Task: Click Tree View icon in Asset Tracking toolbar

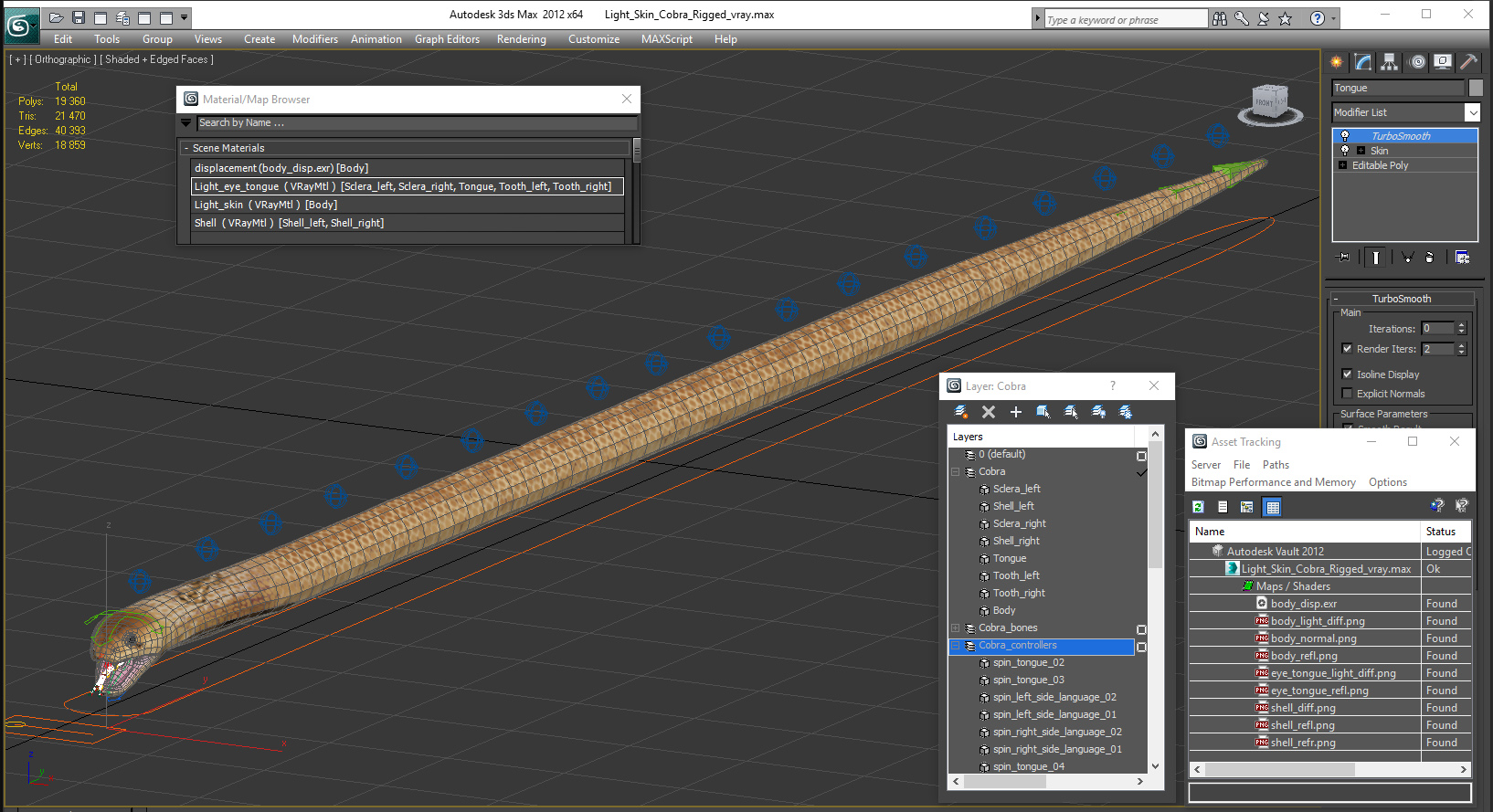Action: pos(1247,507)
